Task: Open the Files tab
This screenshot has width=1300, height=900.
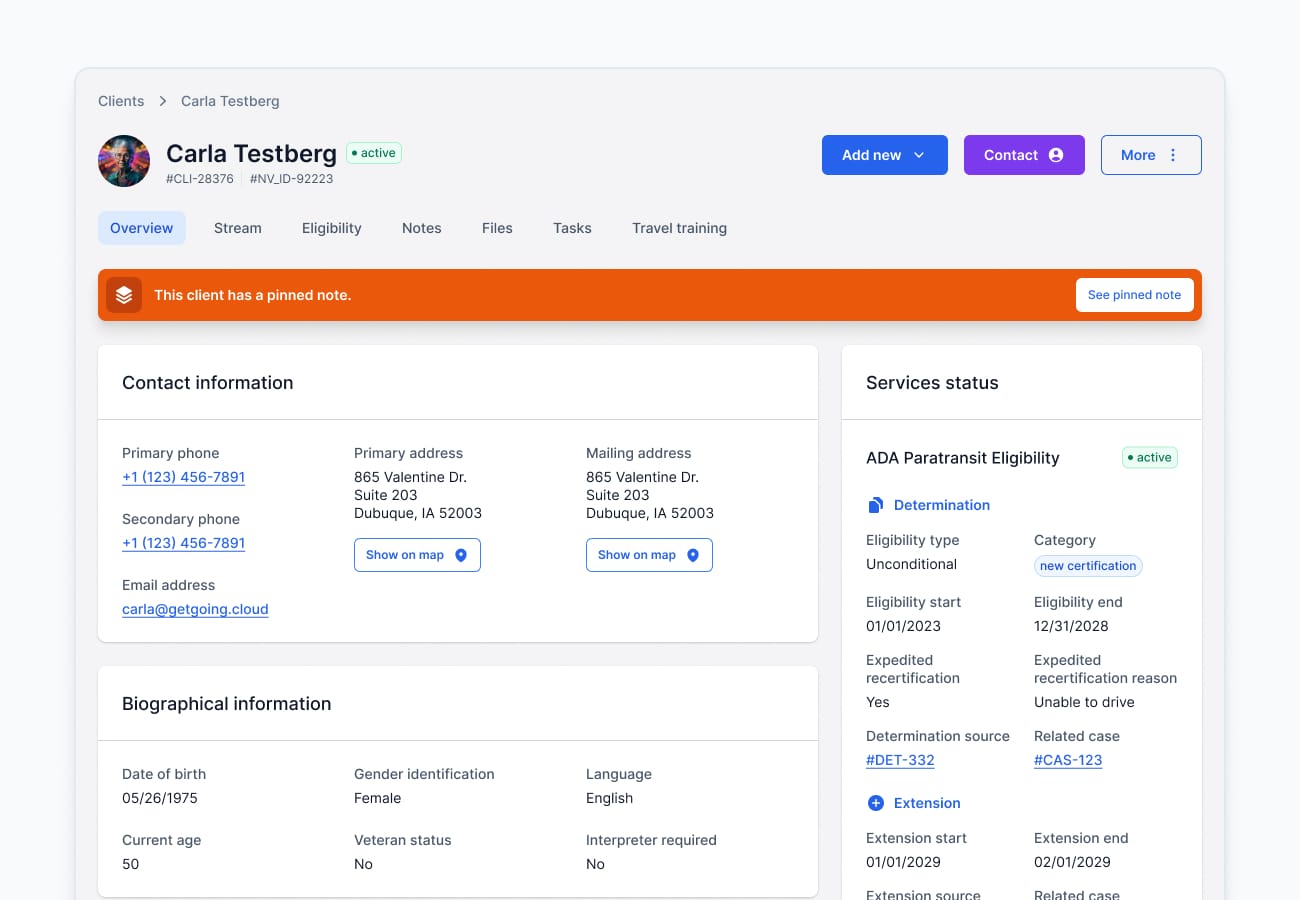Action: 497,228
